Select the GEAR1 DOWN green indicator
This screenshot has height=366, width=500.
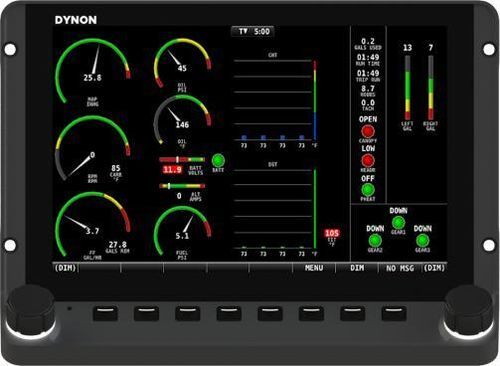[x=398, y=222]
